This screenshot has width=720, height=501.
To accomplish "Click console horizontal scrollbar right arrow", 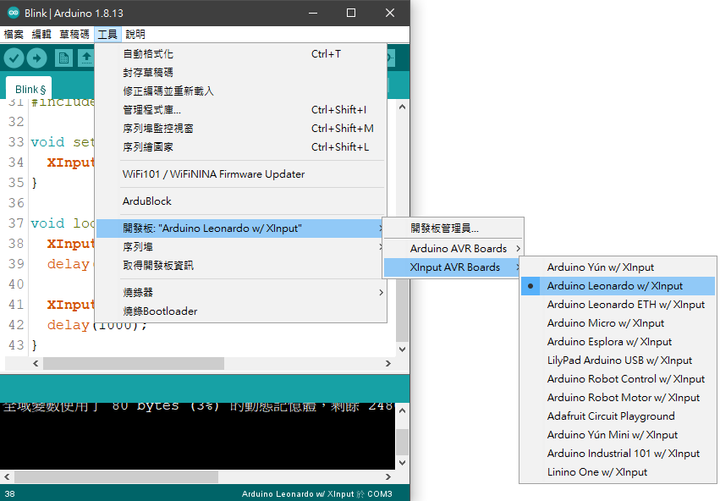I will [x=388, y=477].
